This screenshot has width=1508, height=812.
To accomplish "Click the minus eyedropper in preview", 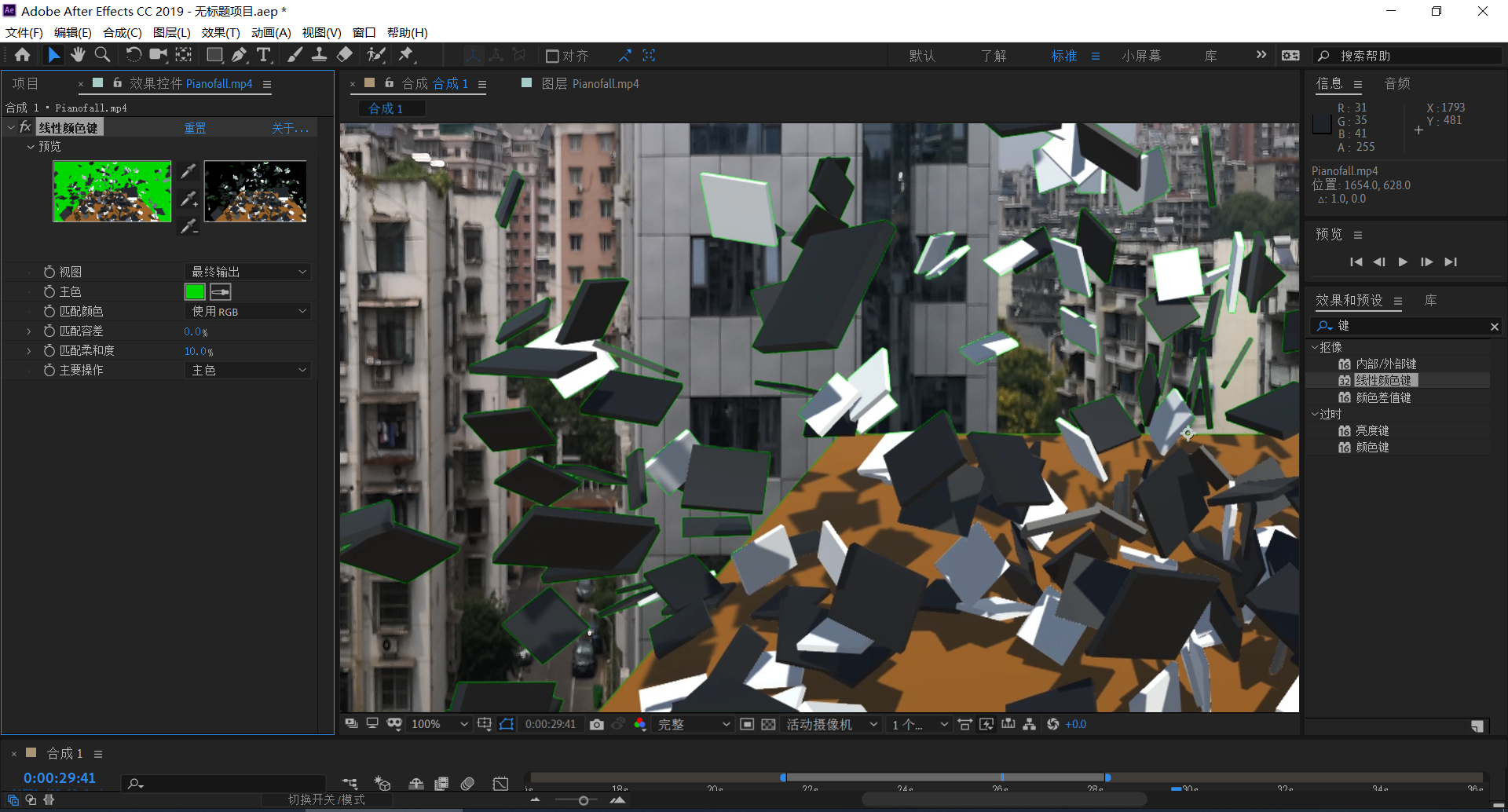I will coord(188,227).
